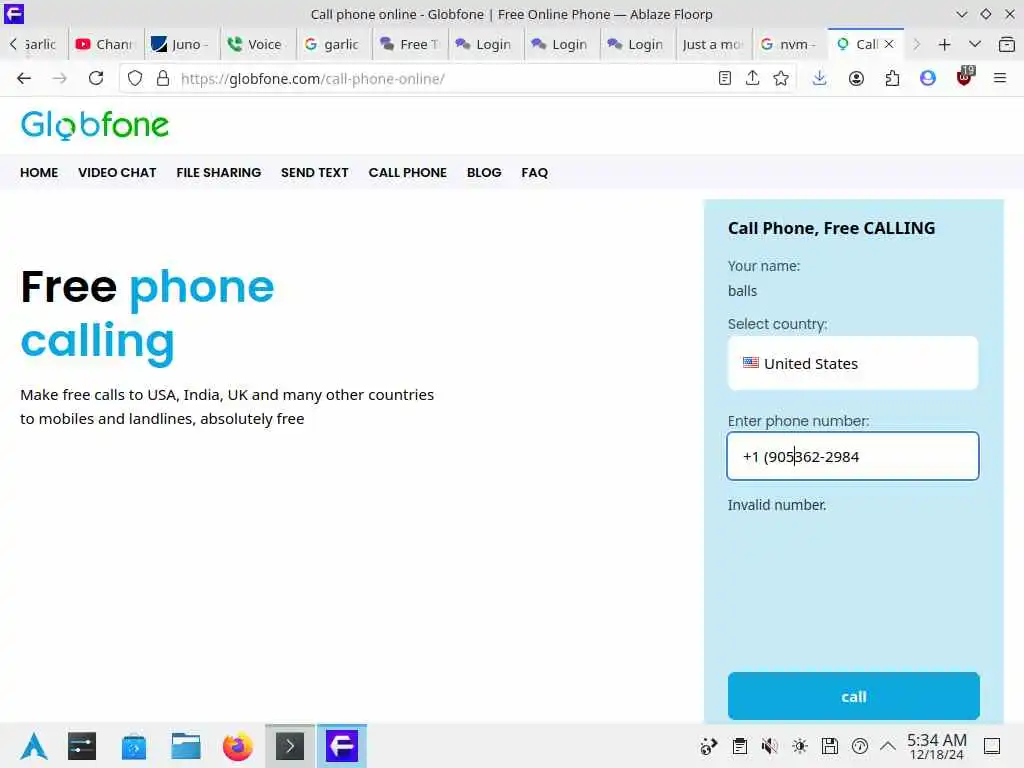Click the forward navigation arrow
Screen dimensions: 1024x768
(59, 78)
